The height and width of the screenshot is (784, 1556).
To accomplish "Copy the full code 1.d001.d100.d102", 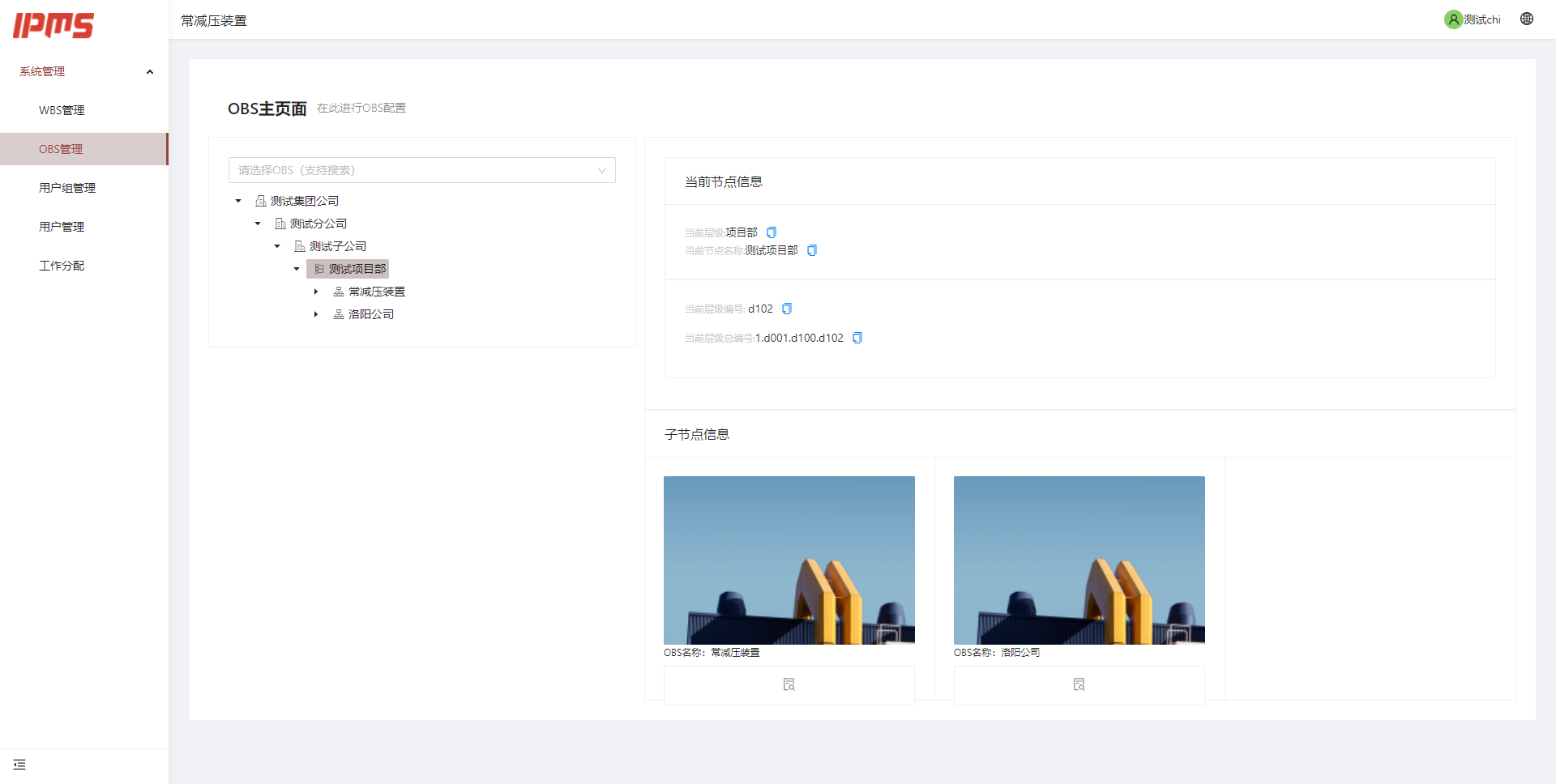I will coord(857,338).
